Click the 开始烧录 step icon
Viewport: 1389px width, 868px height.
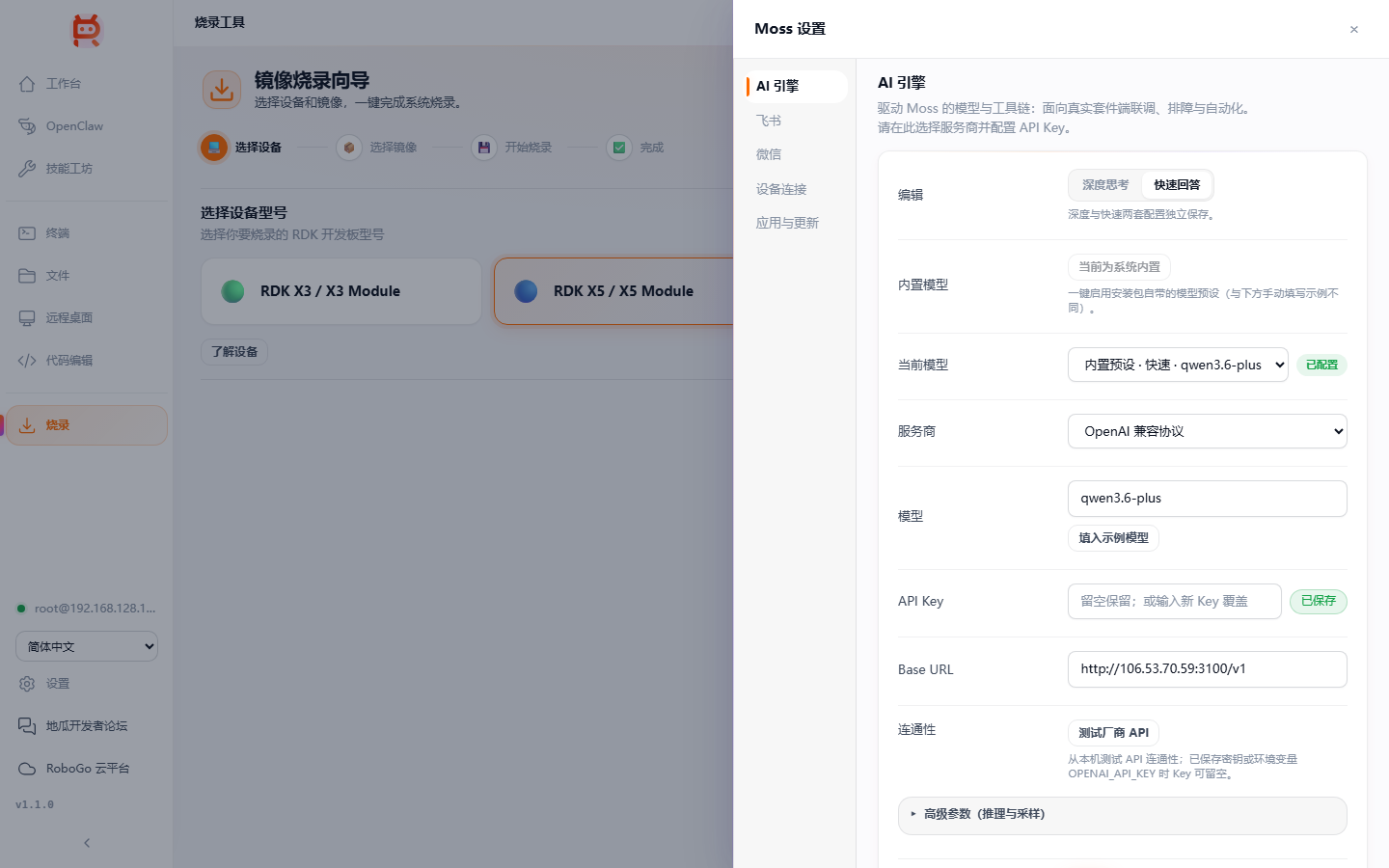click(x=484, y=148)
